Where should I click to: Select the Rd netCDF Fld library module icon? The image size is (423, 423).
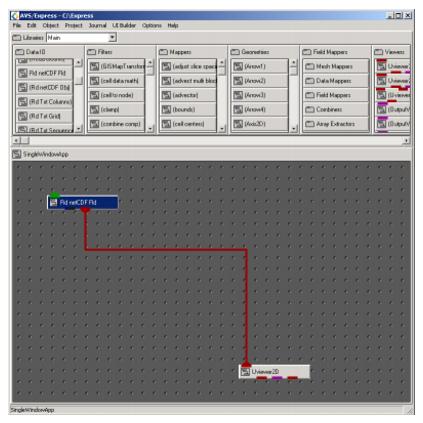[23, 73]
